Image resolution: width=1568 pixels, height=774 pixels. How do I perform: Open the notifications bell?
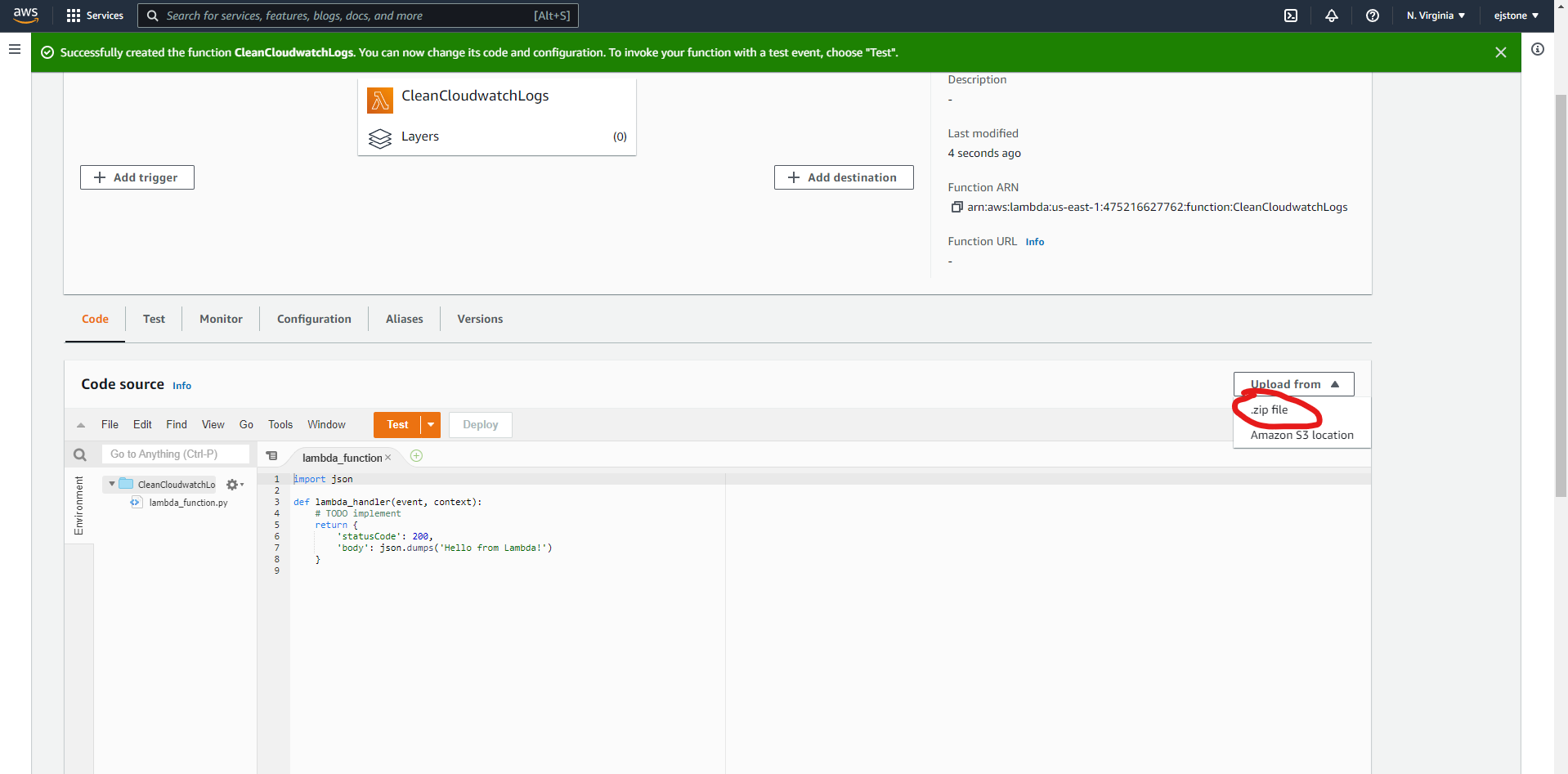(1332, 16)
